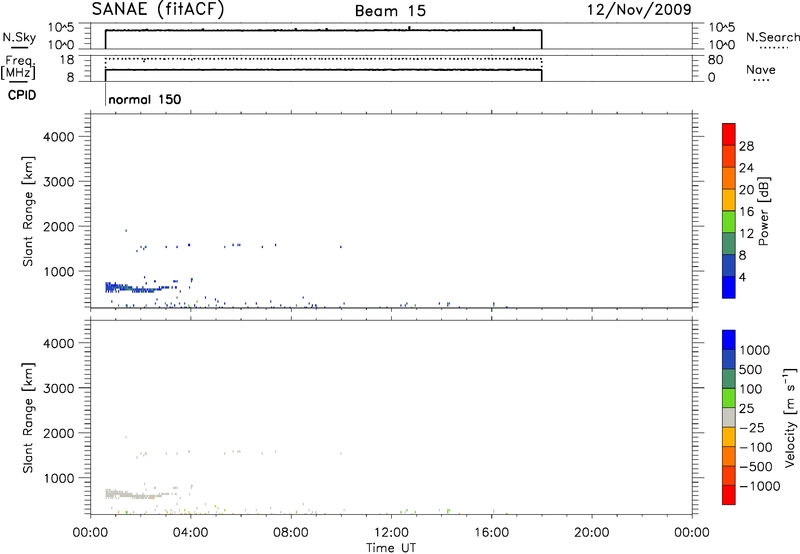The height and width of the screenshot is (554, 800).
Task: Click the -100 velocity colorbar tick label
Action: coord(756,447)
